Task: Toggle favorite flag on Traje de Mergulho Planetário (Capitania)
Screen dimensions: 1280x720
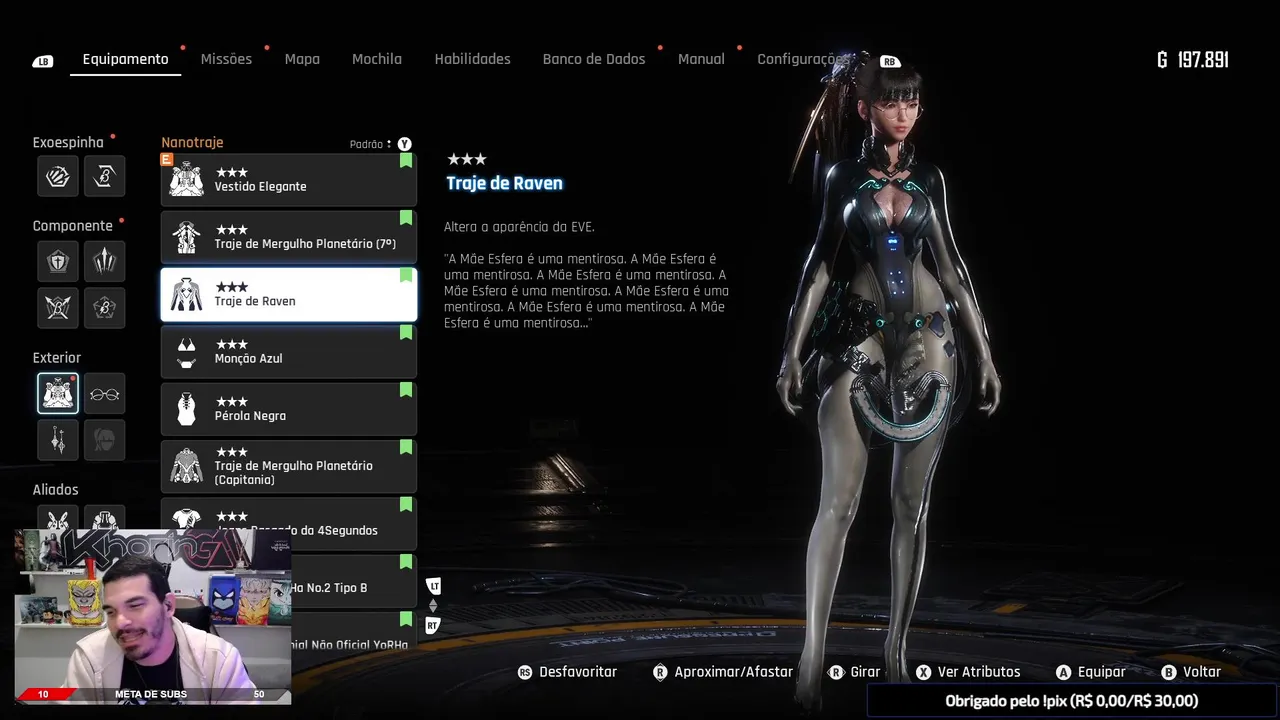Action: (406, 447)
